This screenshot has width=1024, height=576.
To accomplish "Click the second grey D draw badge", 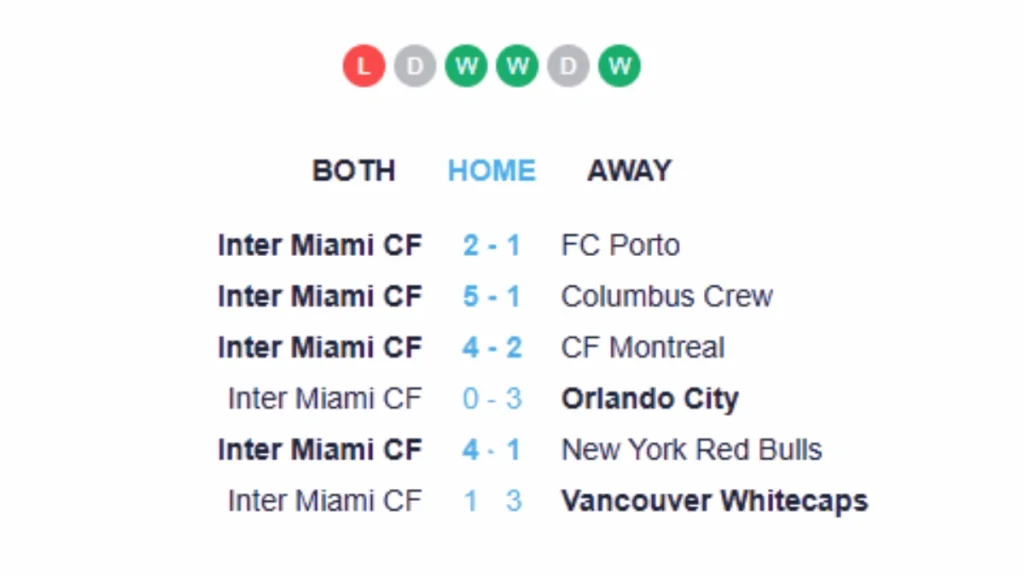I will (x=568, y=65).
